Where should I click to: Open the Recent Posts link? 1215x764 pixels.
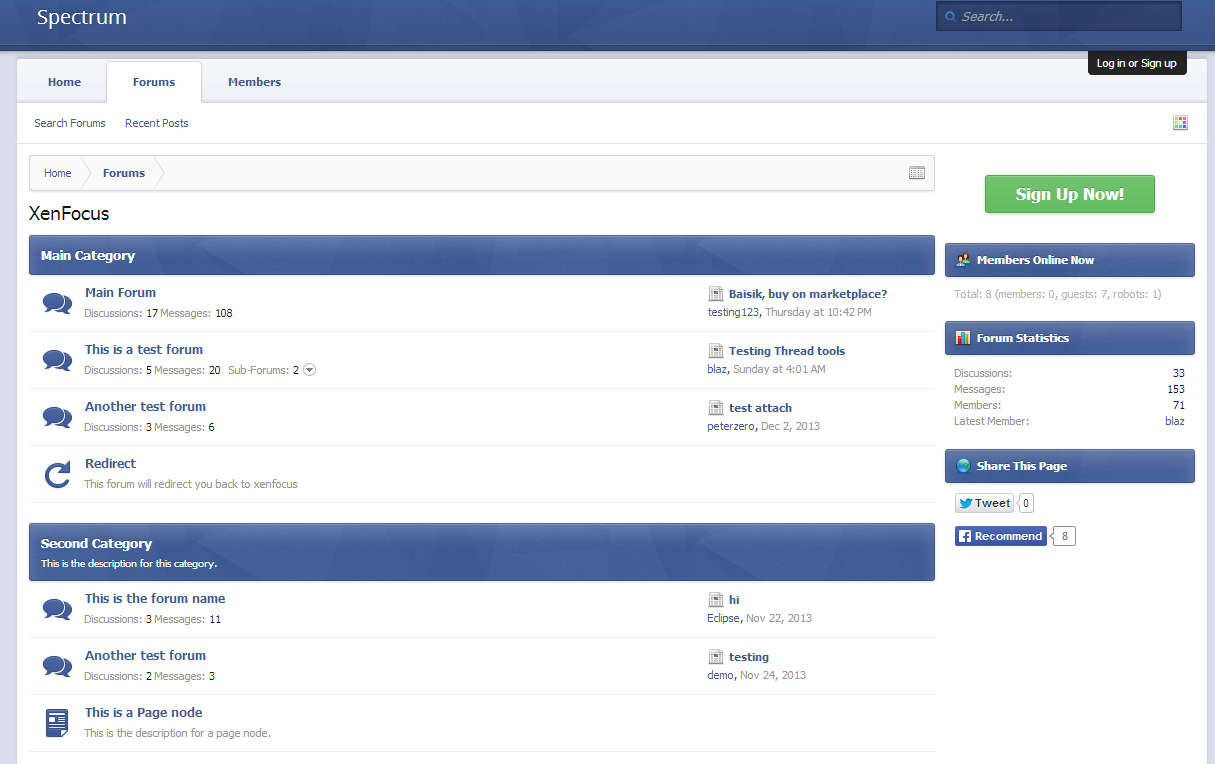[x=156, y=123]
